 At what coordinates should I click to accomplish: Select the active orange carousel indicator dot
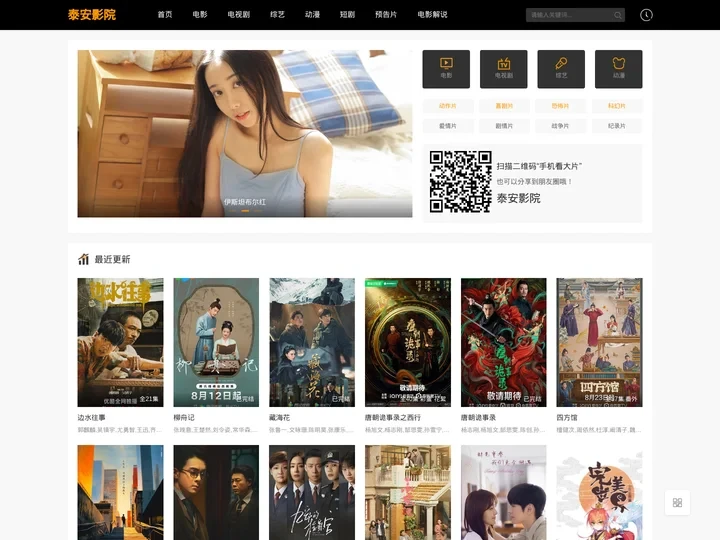click(245, 211)
